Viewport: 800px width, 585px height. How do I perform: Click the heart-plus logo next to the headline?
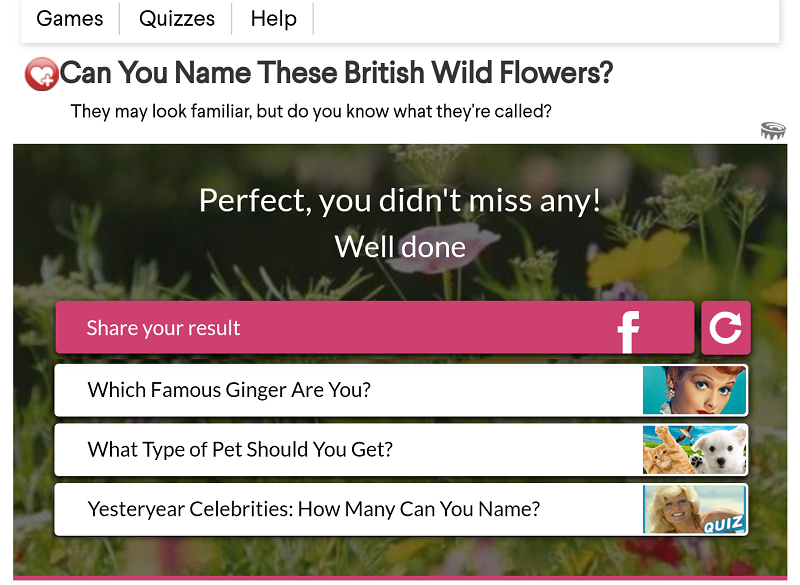(x=40, y=73)
